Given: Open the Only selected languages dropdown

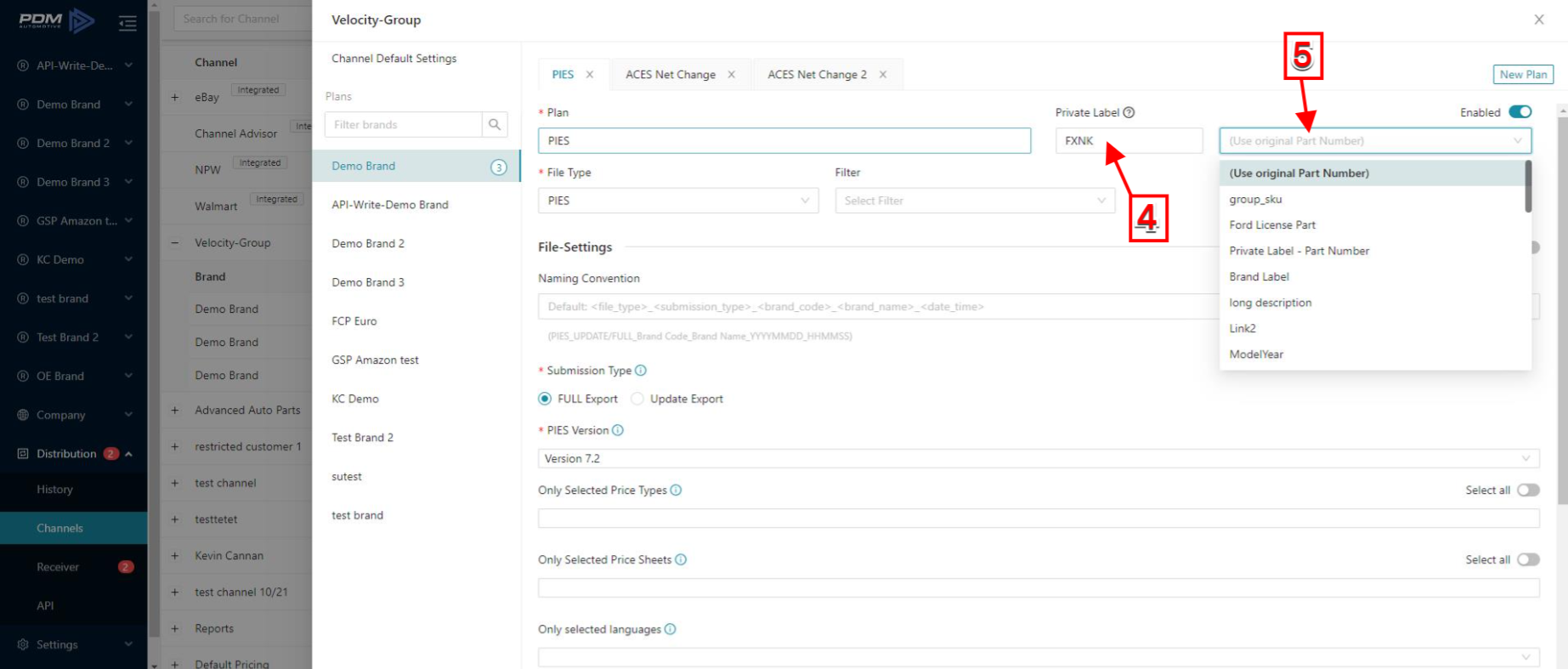Looking at the screenshot, I should pos(1039,657).
